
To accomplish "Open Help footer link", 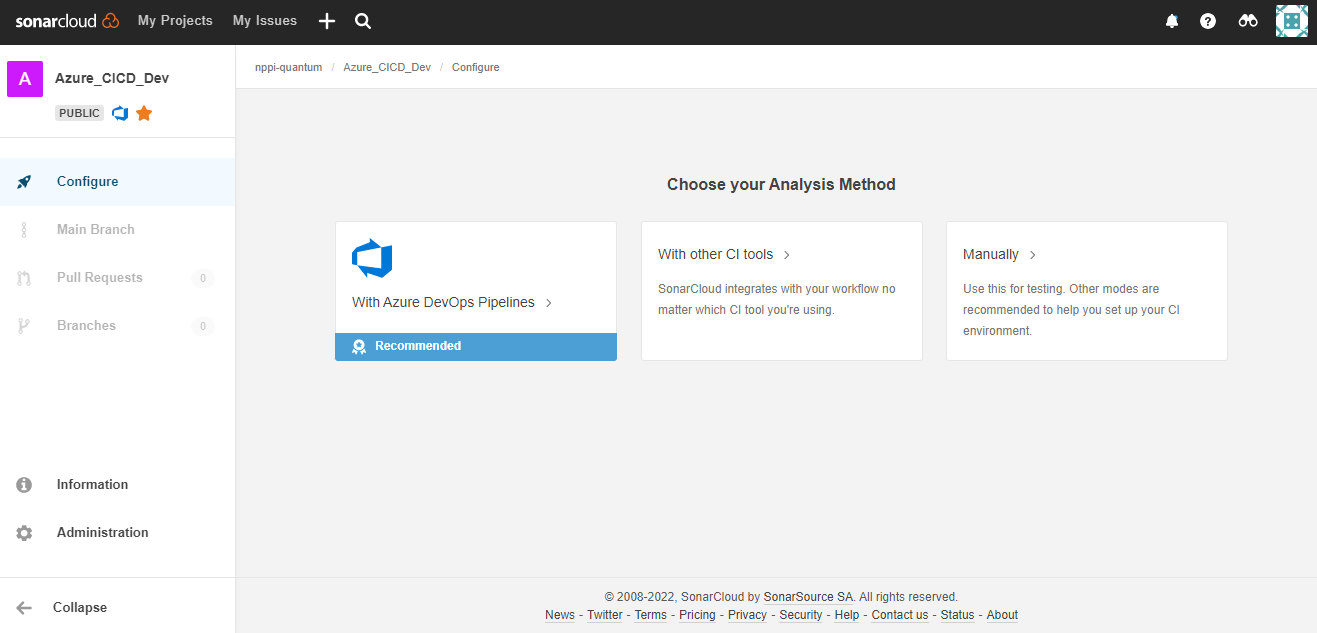I will 847,615.
